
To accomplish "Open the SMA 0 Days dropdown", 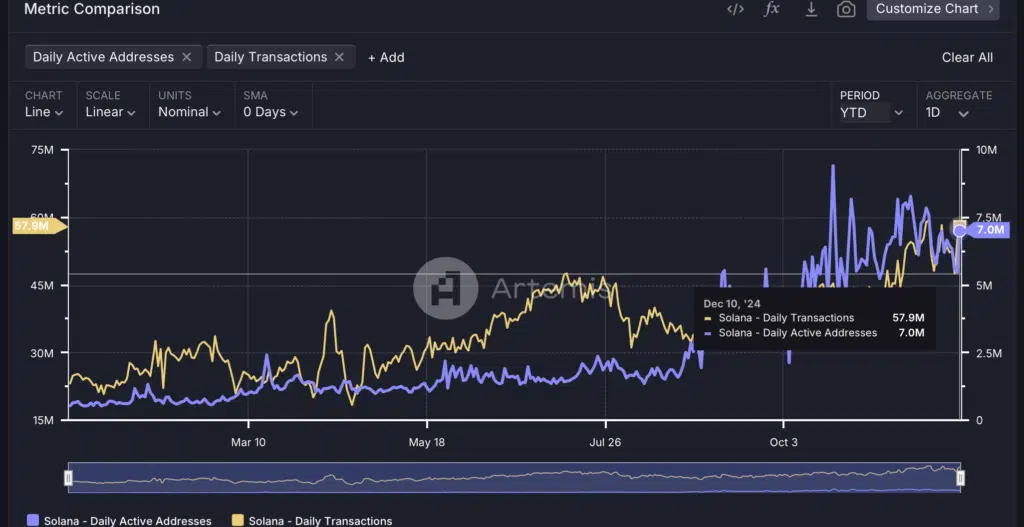I will pos(270,112).
